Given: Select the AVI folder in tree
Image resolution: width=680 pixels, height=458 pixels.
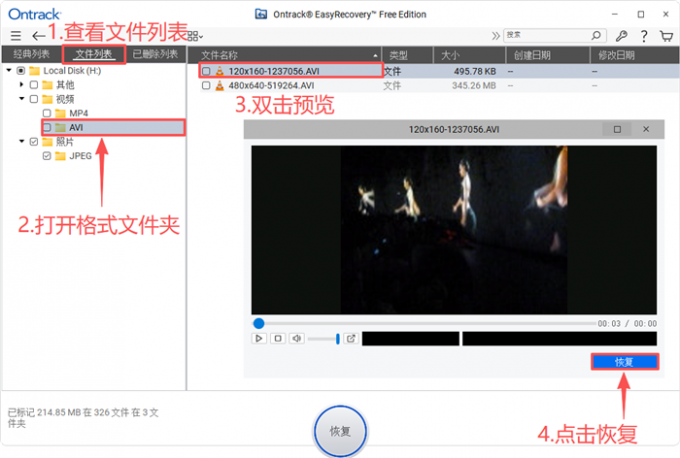Looking at the screenshot, I should (x=76, y=128).
